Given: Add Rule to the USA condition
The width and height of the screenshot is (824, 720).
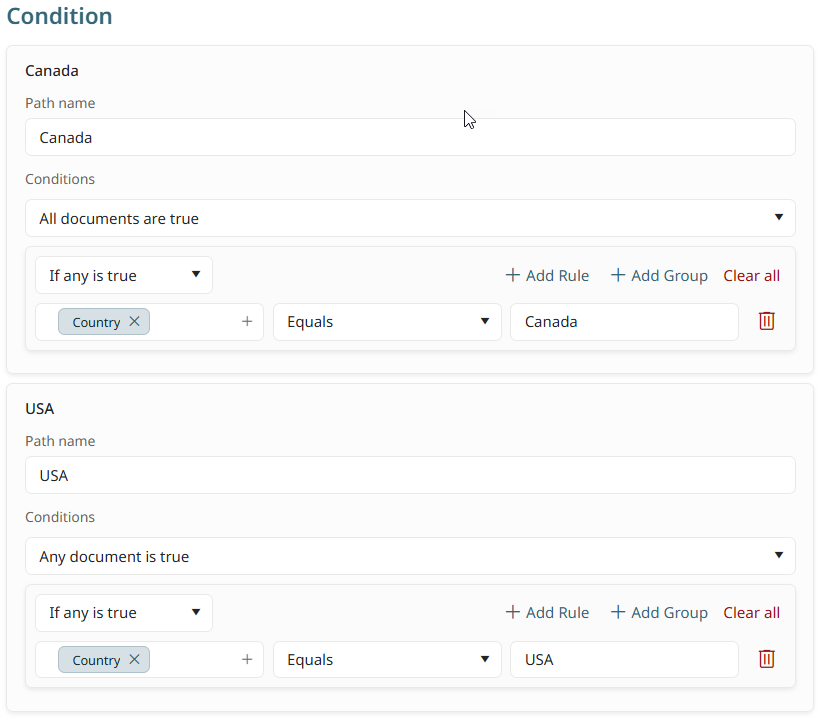Looking at the screenshot, I should tap(547, 613).
